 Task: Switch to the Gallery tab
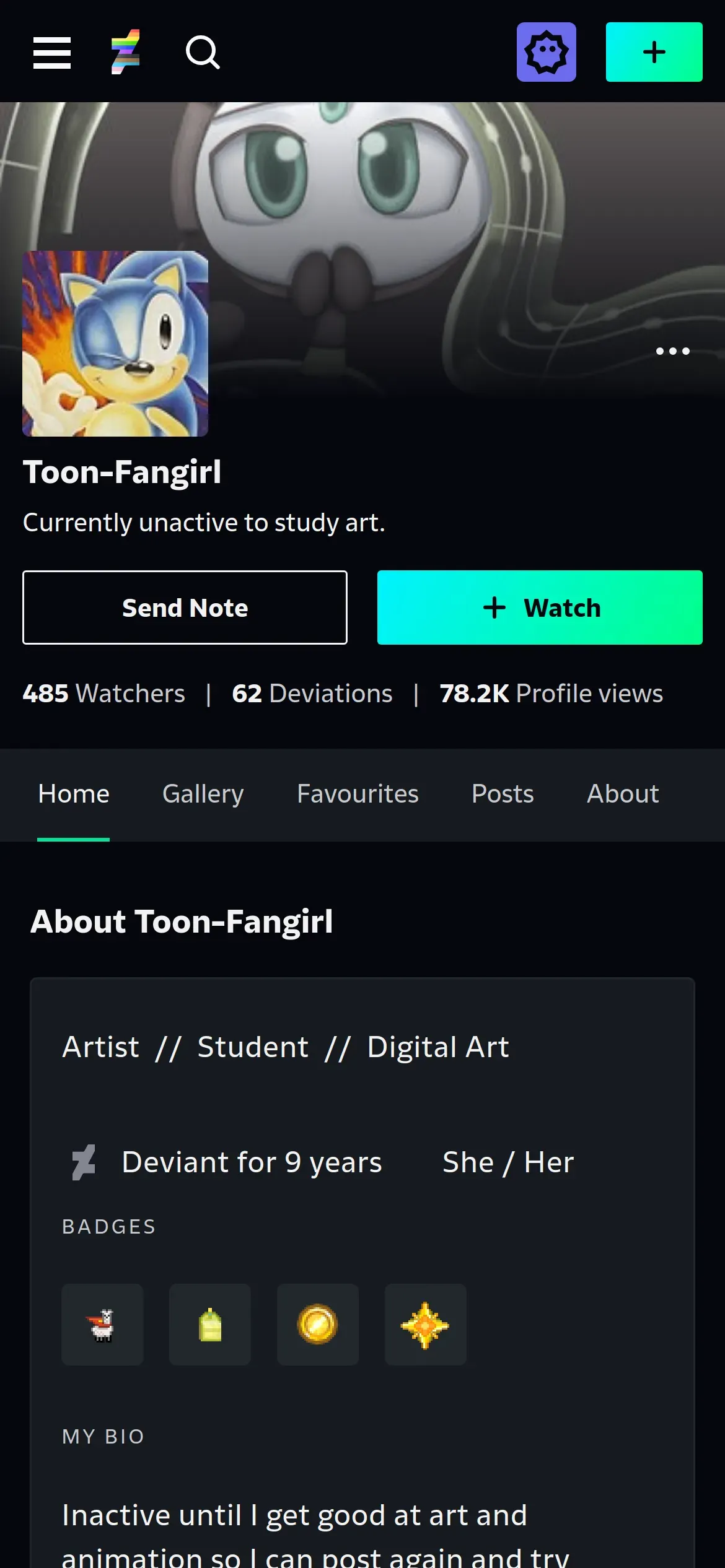[203, 794]
